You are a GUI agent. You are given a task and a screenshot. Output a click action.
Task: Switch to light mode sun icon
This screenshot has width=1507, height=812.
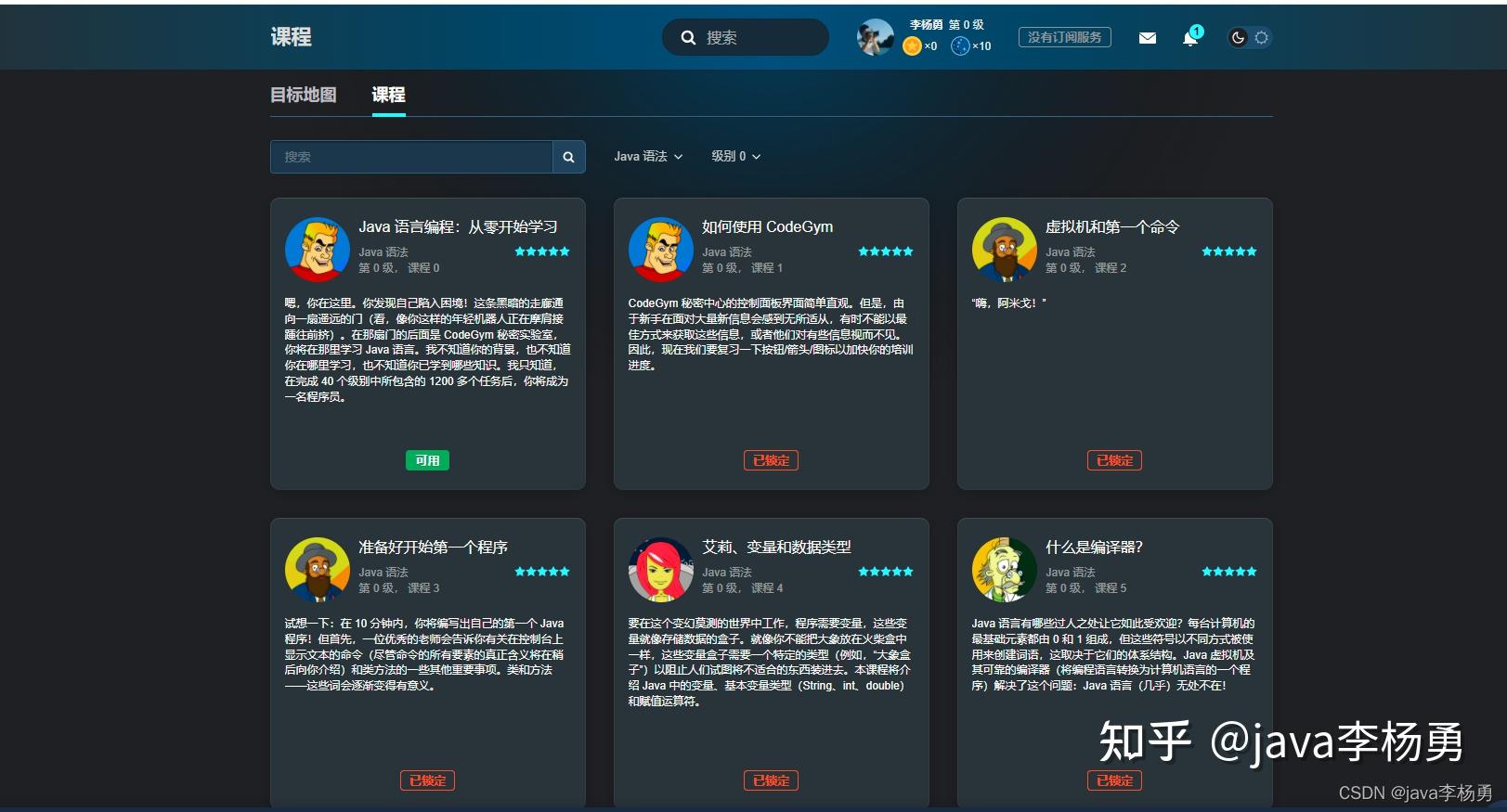click(x=1261, y=38)
